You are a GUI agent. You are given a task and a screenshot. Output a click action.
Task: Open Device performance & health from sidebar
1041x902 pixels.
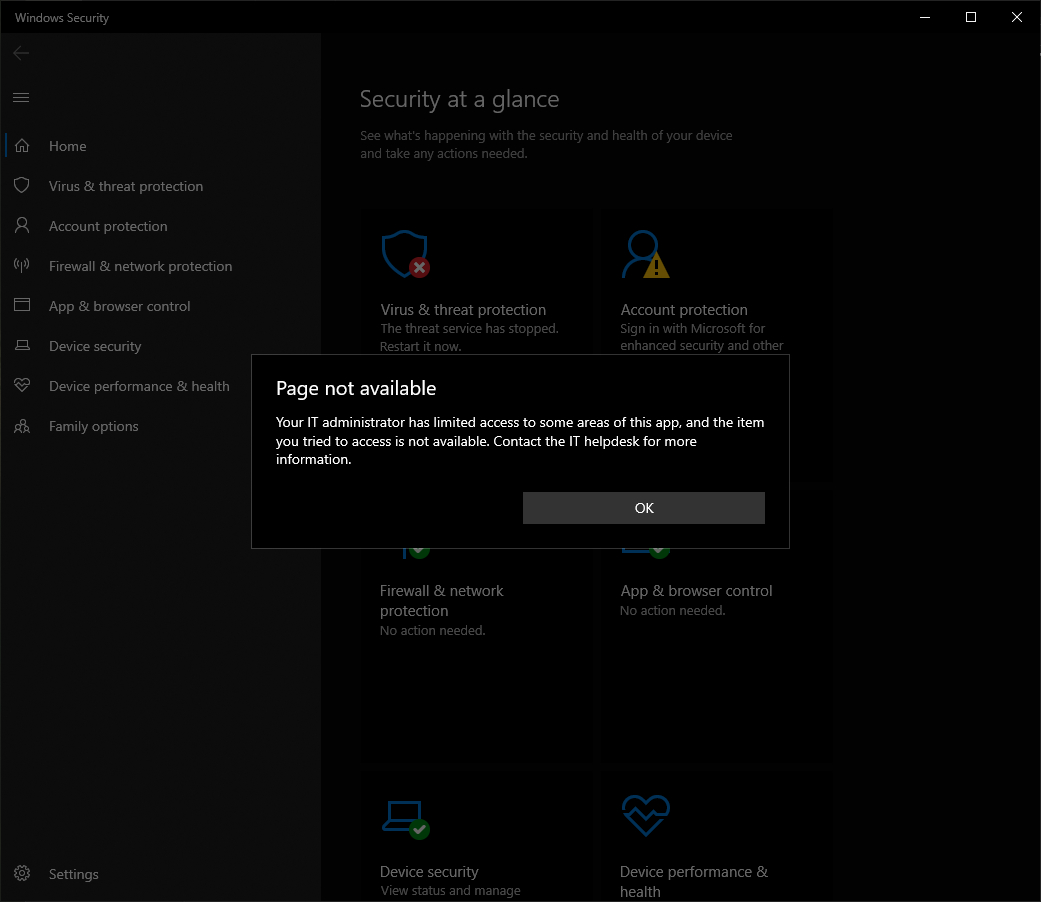tap(139, 386)
